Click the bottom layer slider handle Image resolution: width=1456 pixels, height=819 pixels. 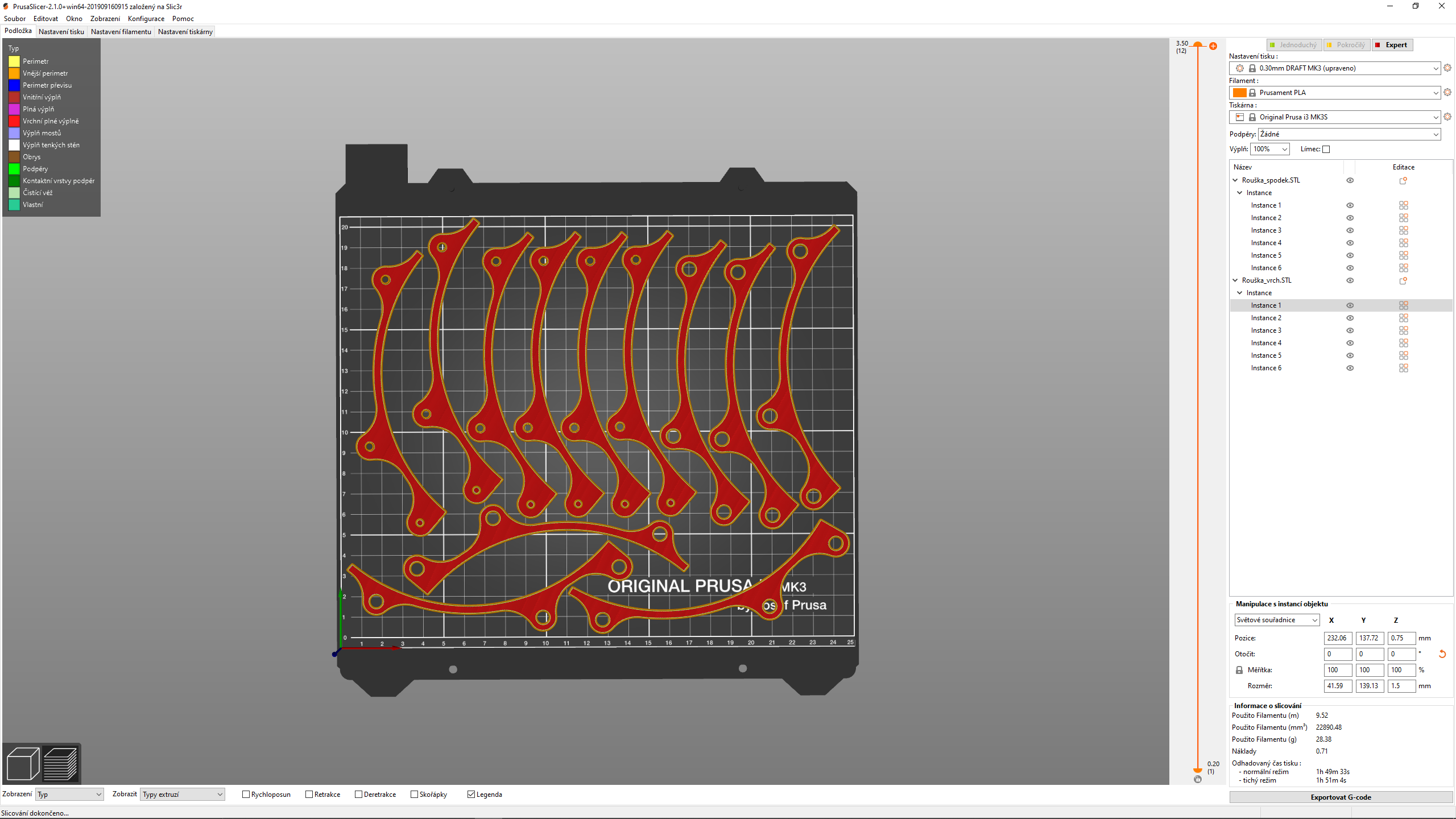pyautogui.click(x=1198, y=770)
